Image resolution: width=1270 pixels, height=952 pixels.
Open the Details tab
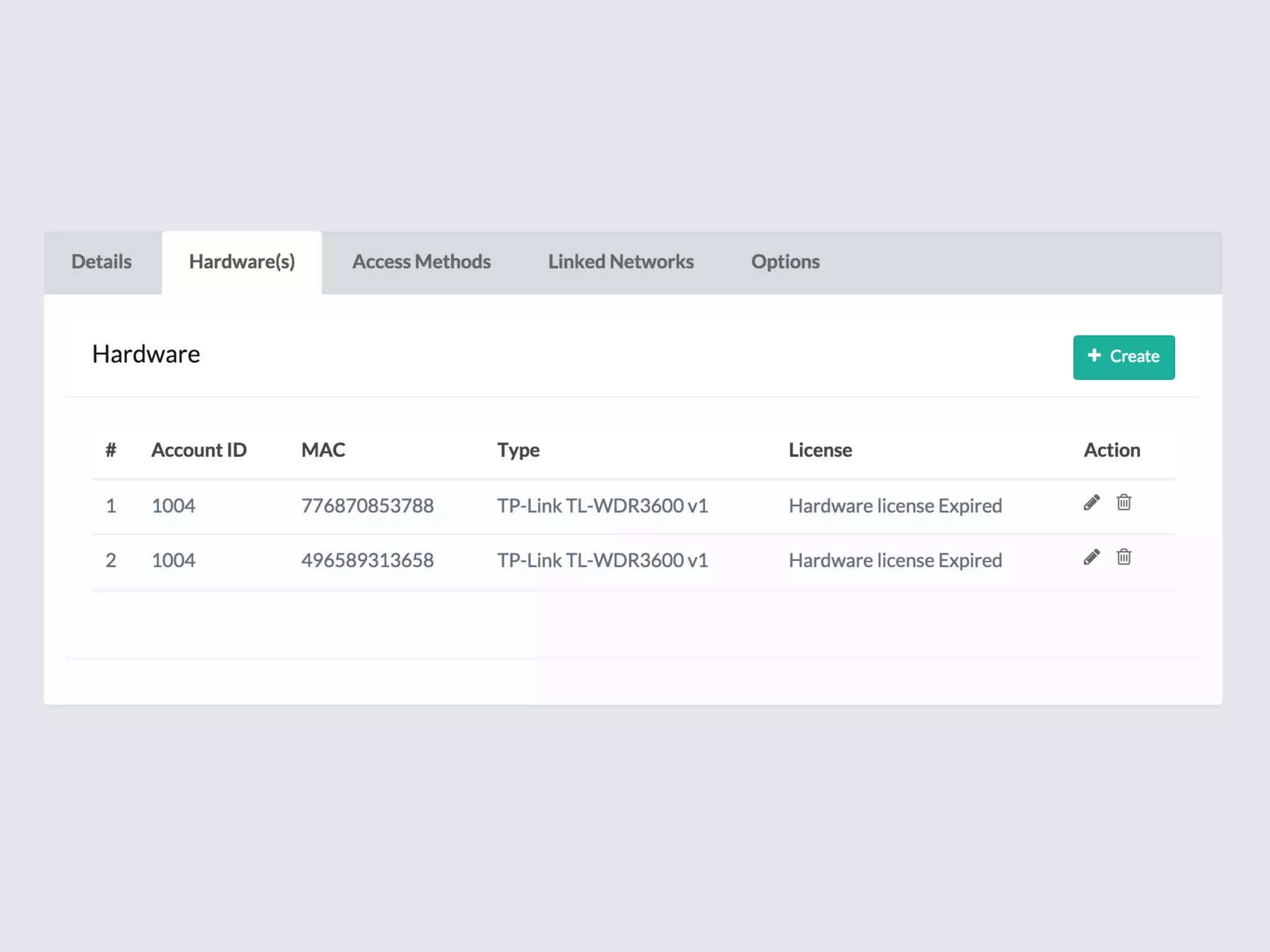point(102,262)
